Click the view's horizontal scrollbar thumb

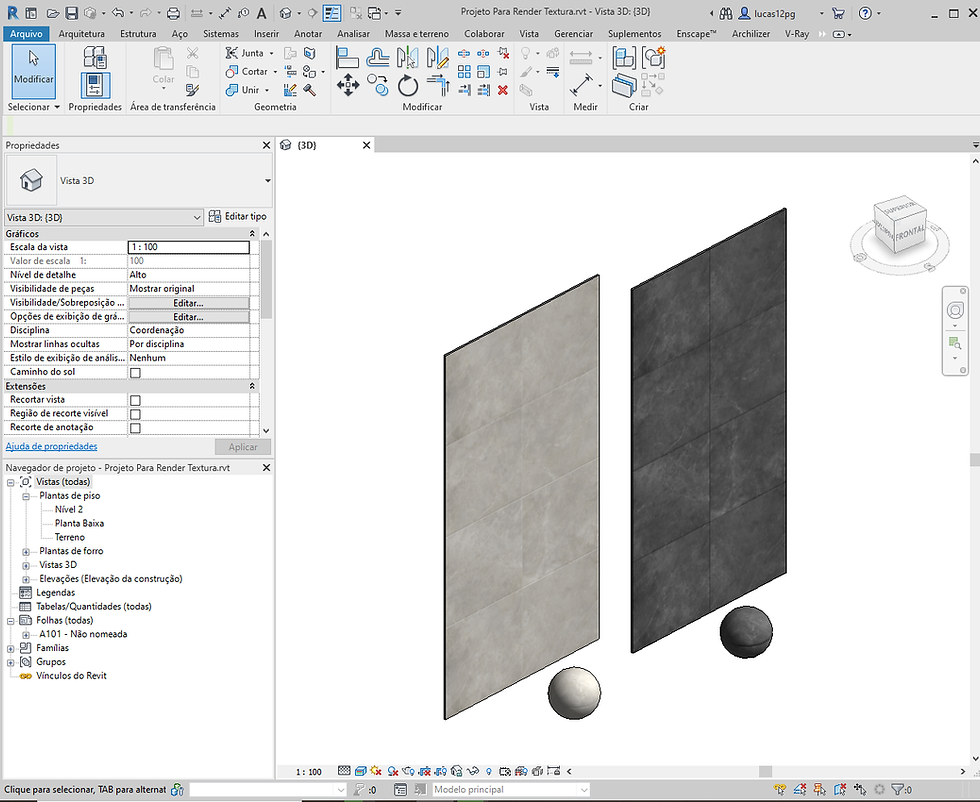tap(765, 771)
